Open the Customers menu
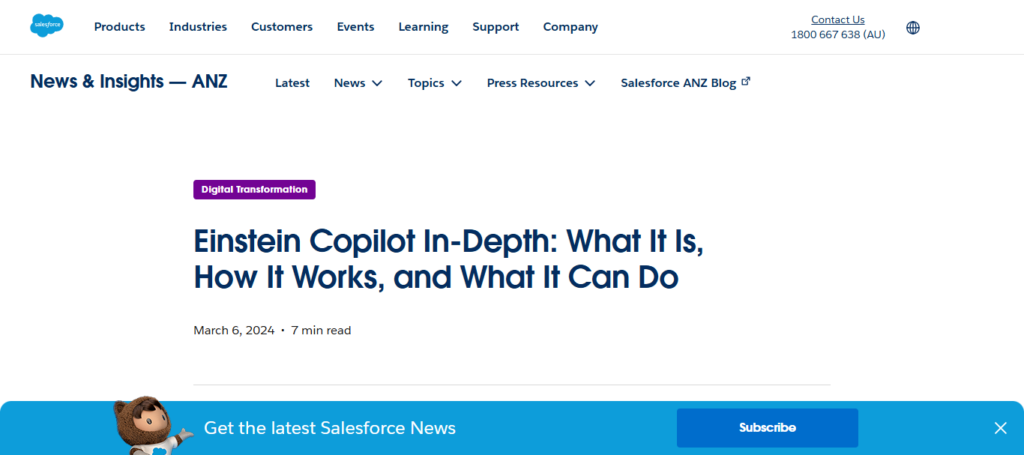The width and height of the screenshot is (1024, 455). click(x=282, y=27)
